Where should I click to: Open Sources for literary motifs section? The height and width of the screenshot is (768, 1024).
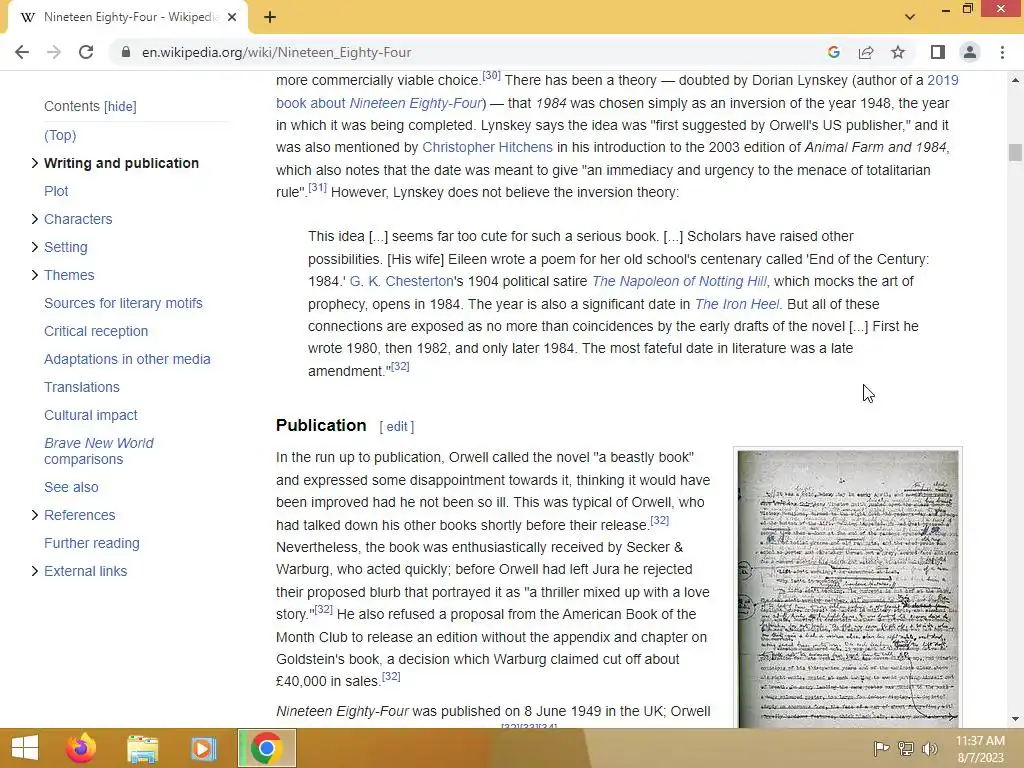[123, 303]
